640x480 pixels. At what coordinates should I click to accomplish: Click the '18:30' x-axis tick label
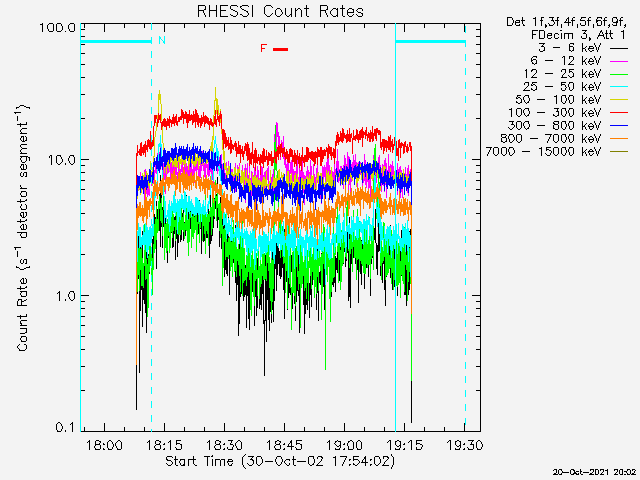click(x=224, y=445)
